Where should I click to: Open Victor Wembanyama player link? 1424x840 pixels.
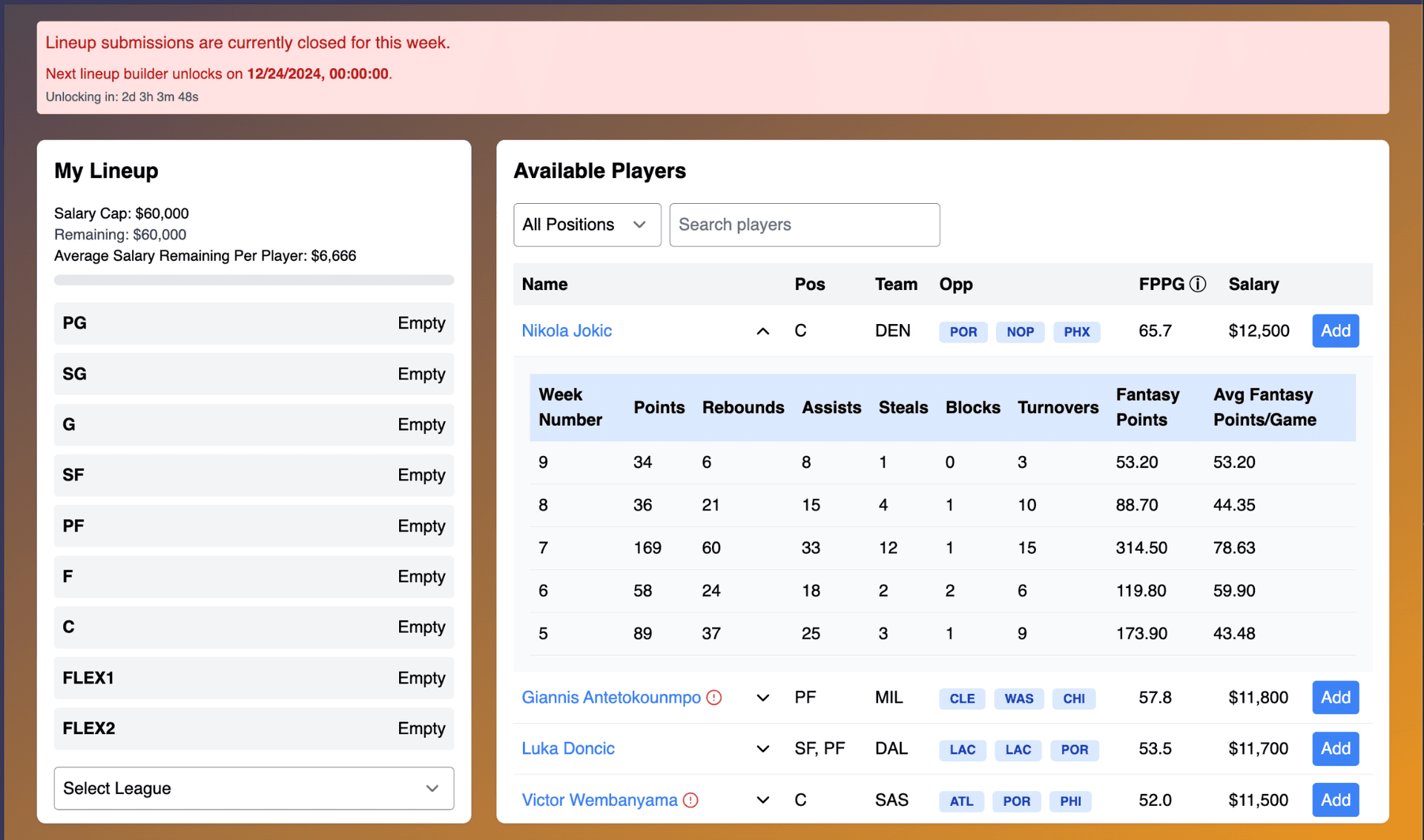tap(599, 800)
